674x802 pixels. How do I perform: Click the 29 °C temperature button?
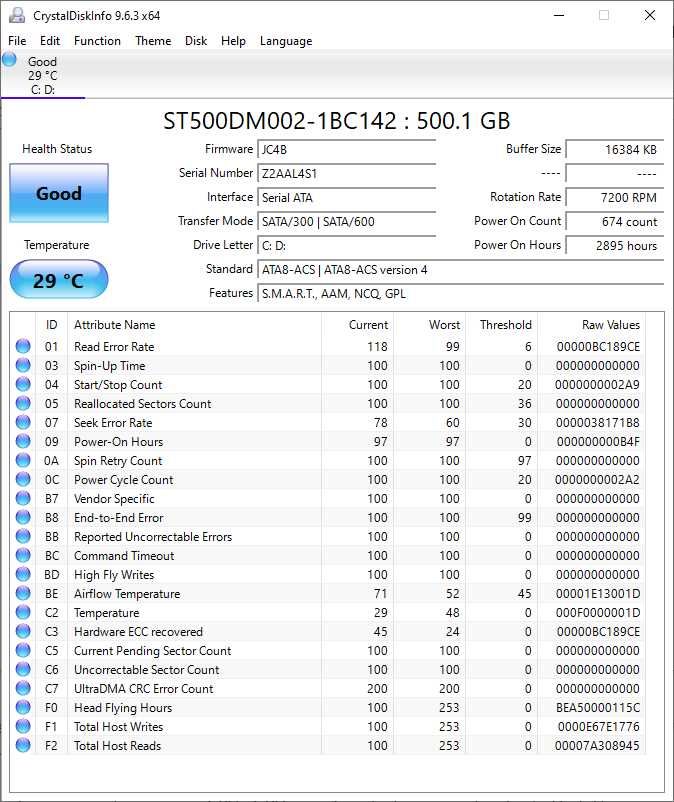click(x=59, y=279)
